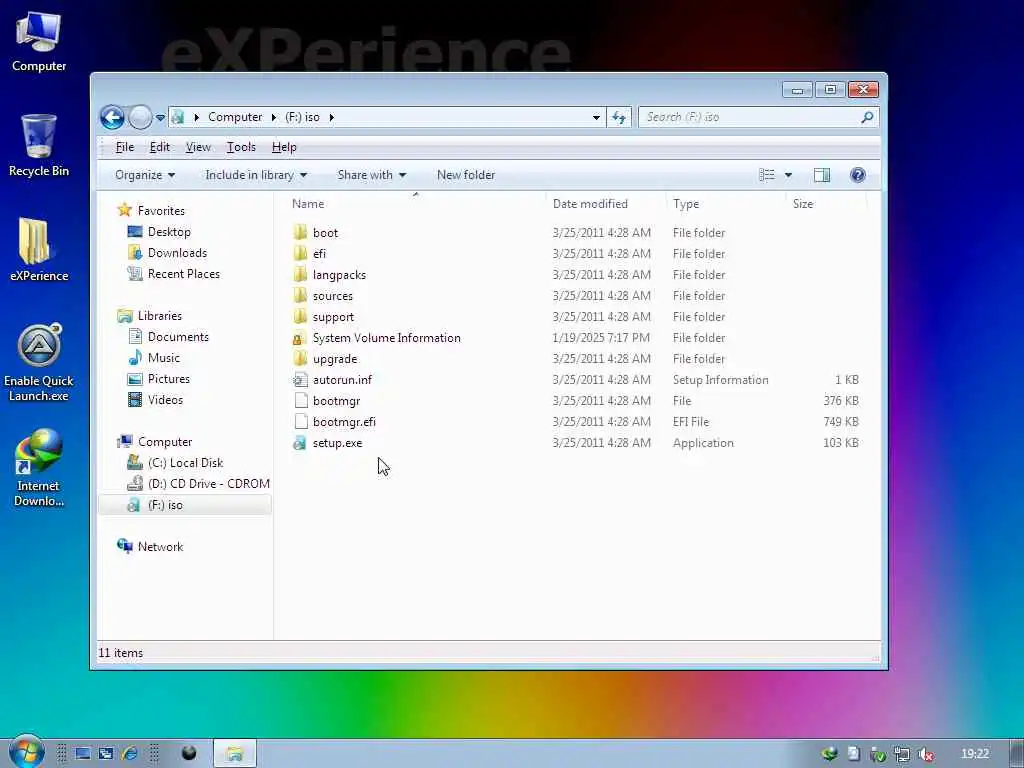Expand the Organize dropdown

145,175
